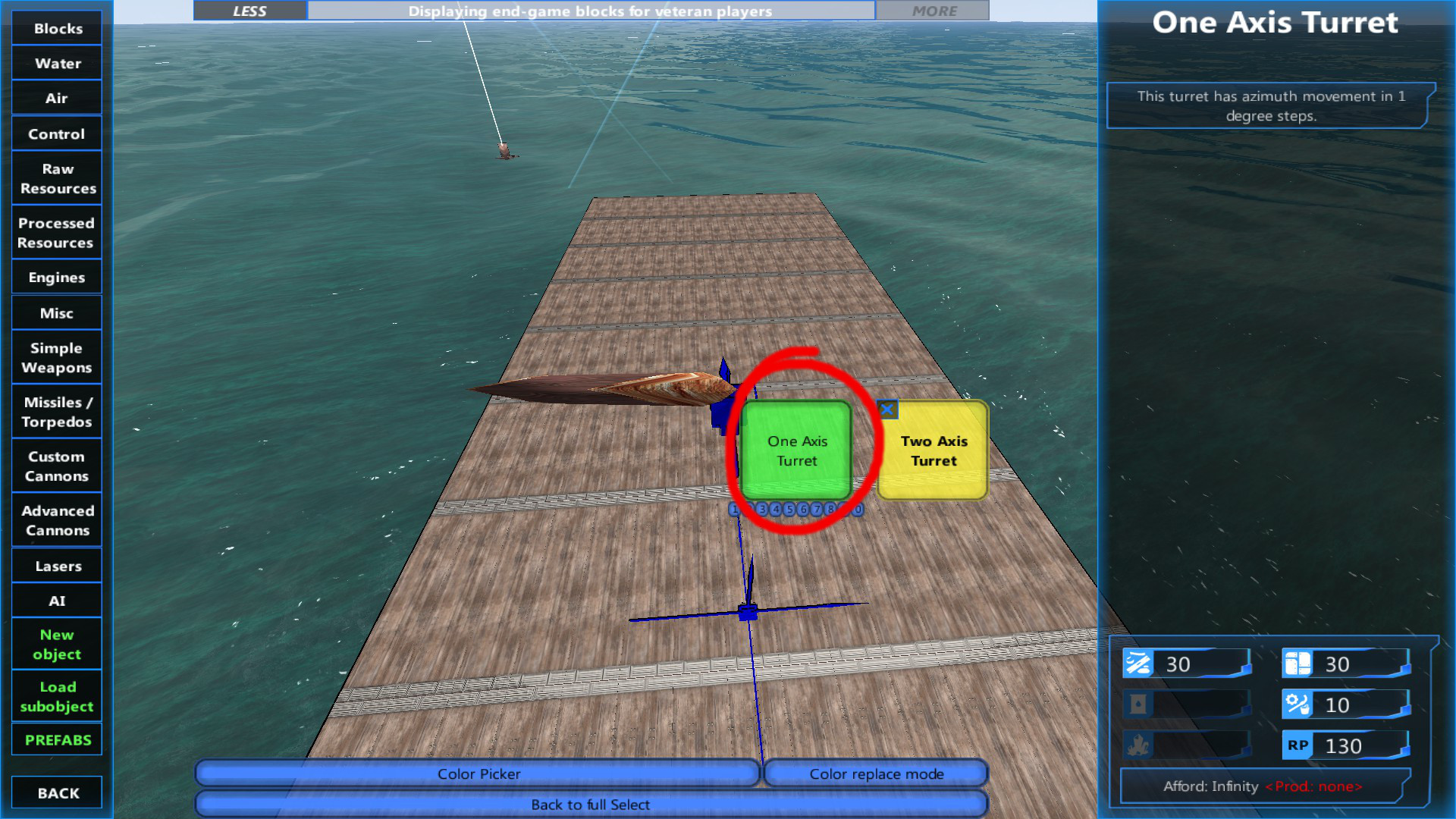Assign to hotkey slot 3 circle
Image resolution: width=1456 pixels, height=819 pixels.
tap(762, 510)
